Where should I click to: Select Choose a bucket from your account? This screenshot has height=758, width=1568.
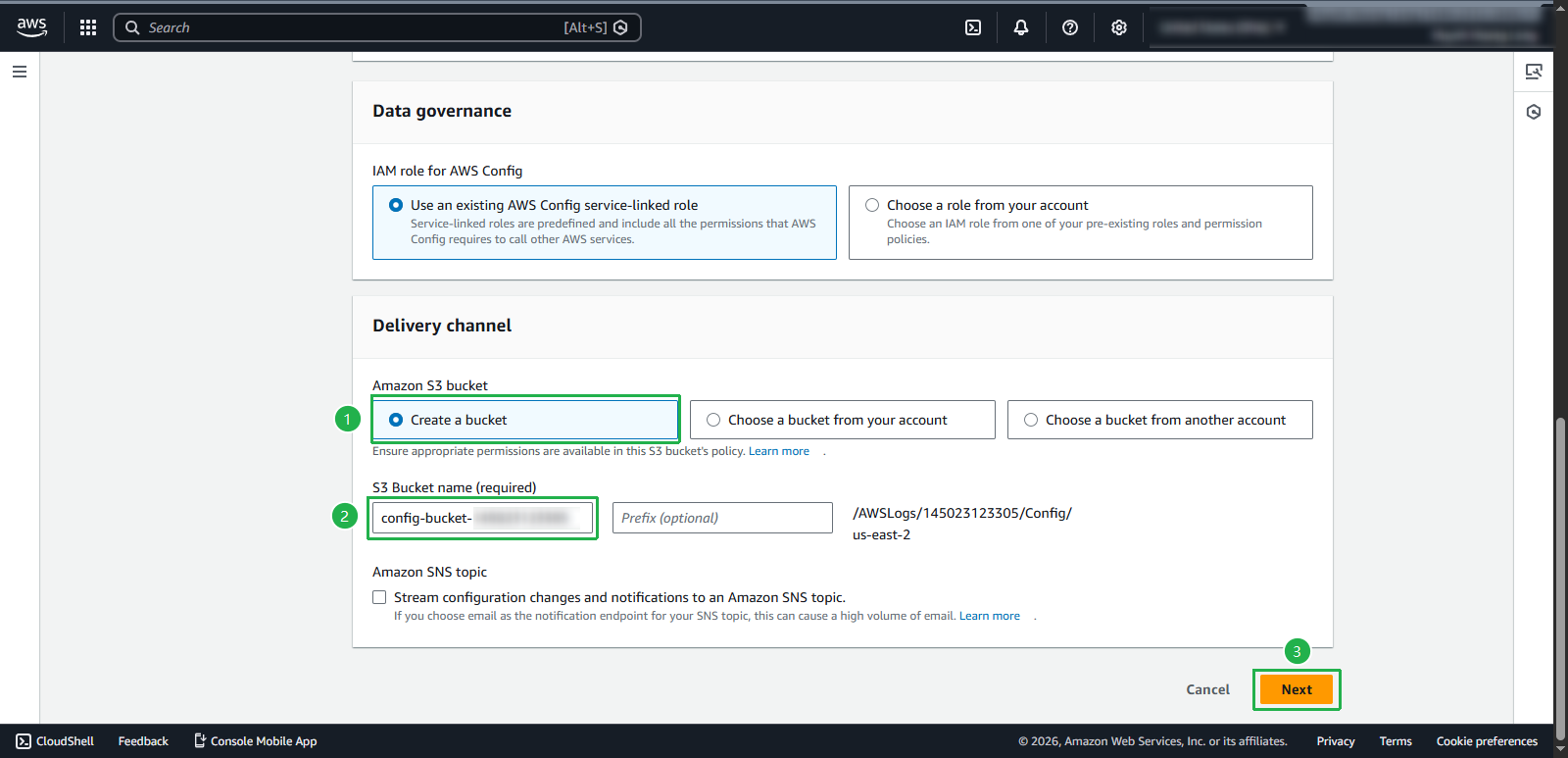coord(713,420)
